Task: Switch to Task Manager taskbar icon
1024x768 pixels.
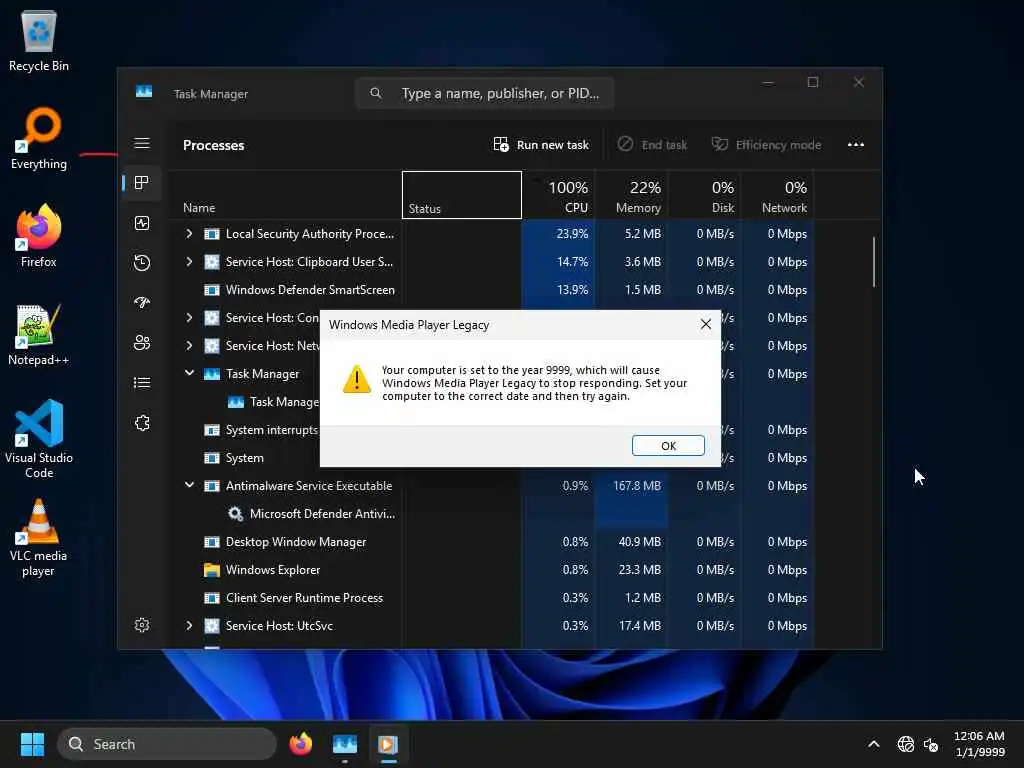Action: coord(344,744)
